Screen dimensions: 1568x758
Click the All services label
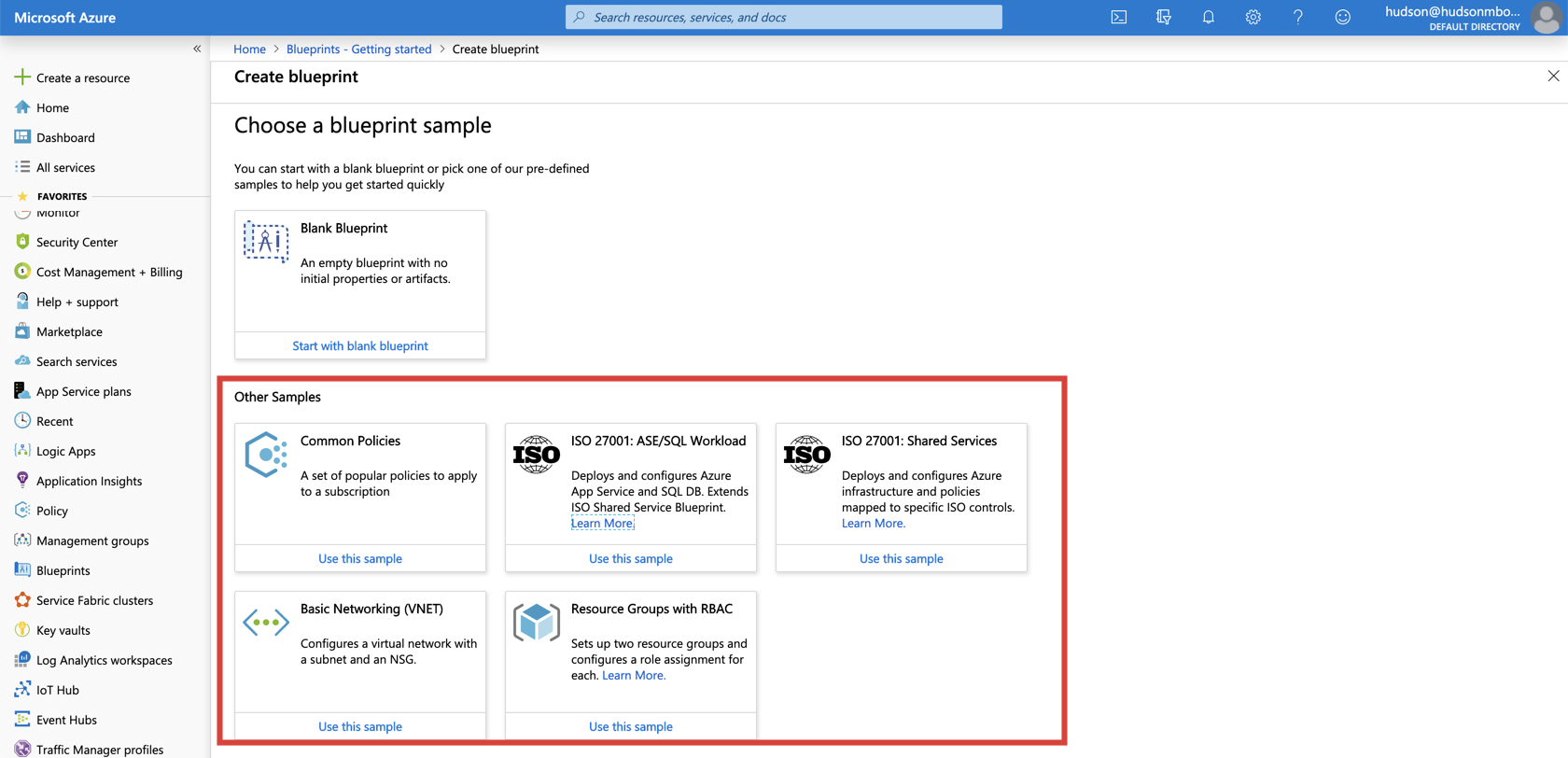(x=65, y=167)
